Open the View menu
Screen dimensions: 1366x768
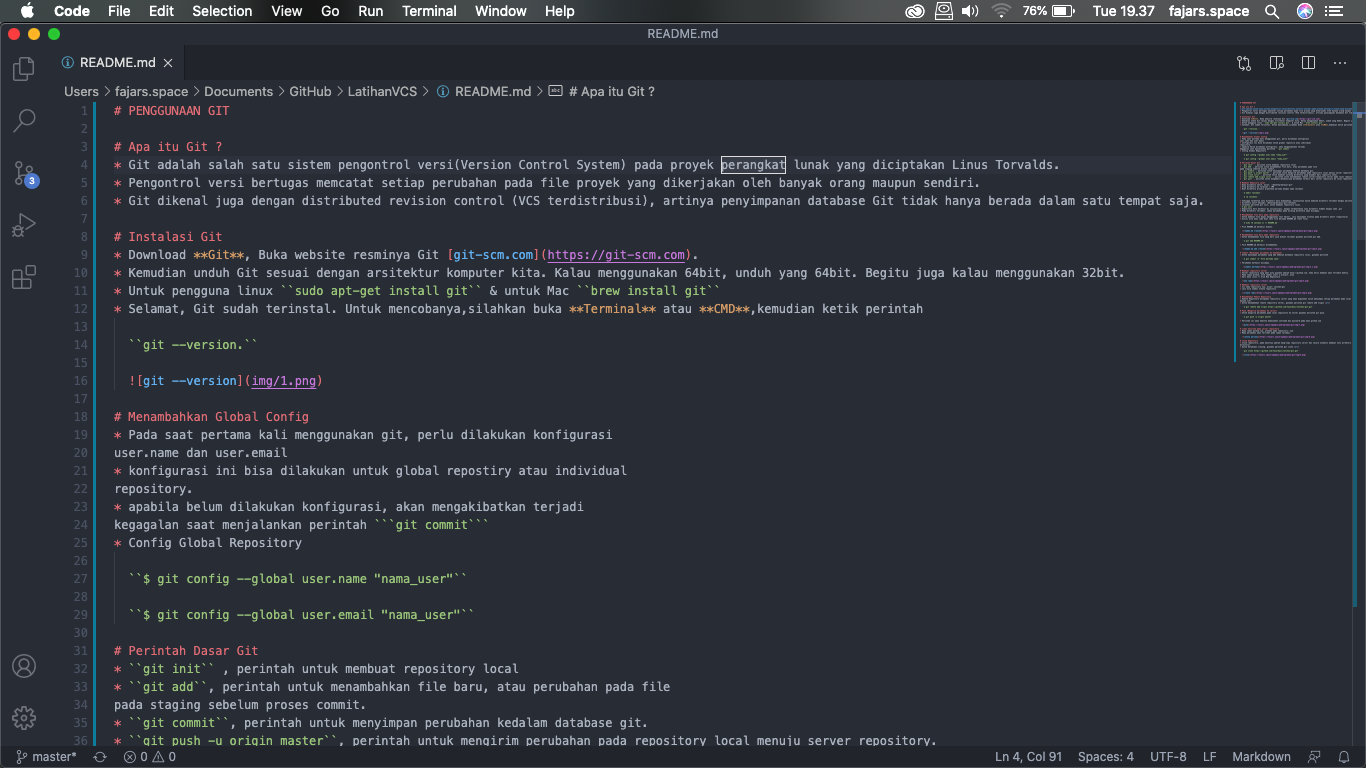point(287,11)
